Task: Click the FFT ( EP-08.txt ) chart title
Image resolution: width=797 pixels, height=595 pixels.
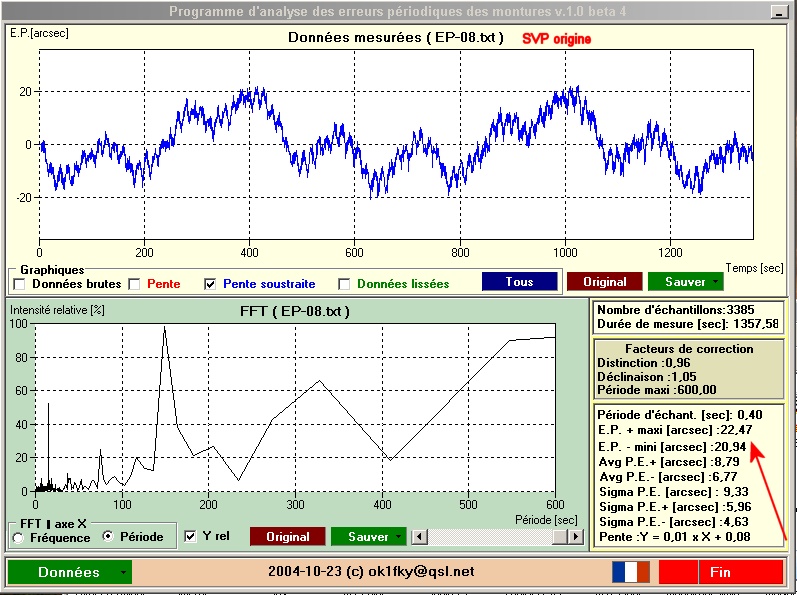Action: [x=295, y=311]
